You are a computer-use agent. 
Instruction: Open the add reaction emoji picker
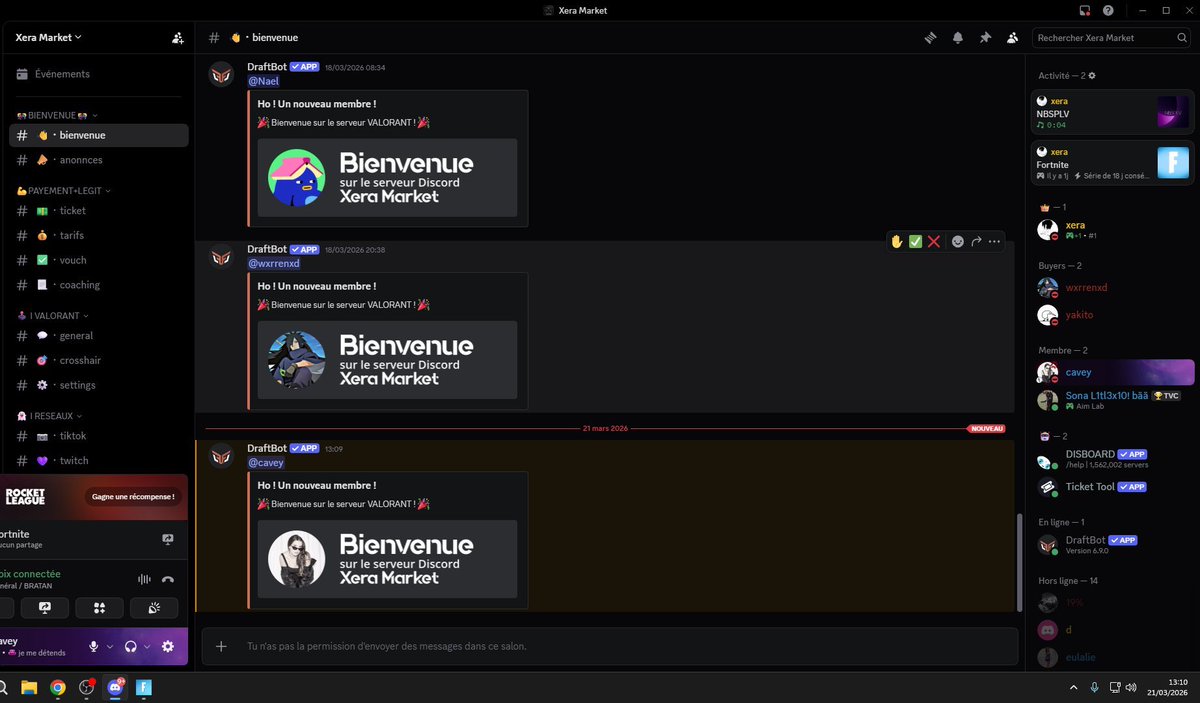point(958,241)
